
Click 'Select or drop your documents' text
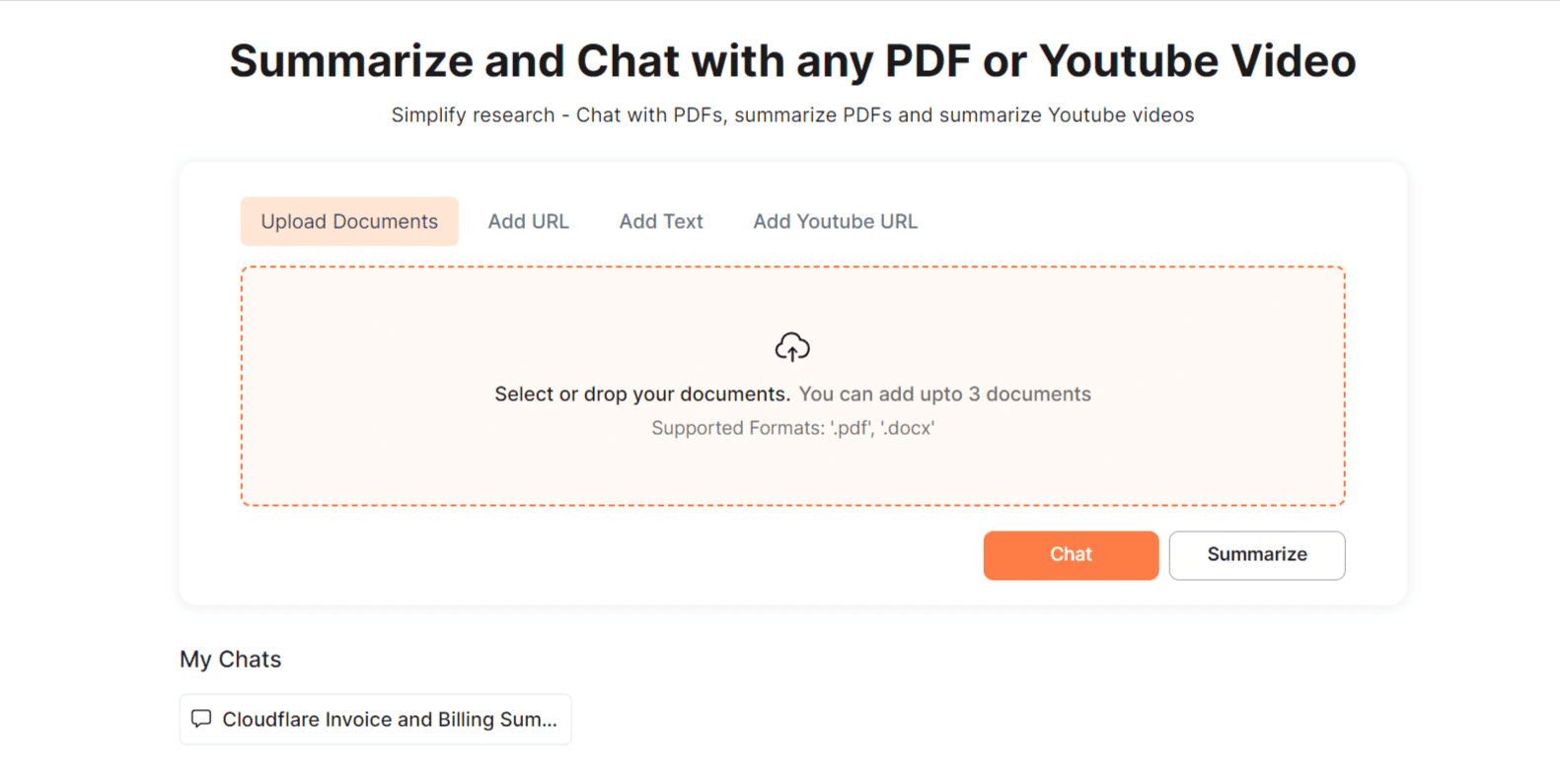642,394
